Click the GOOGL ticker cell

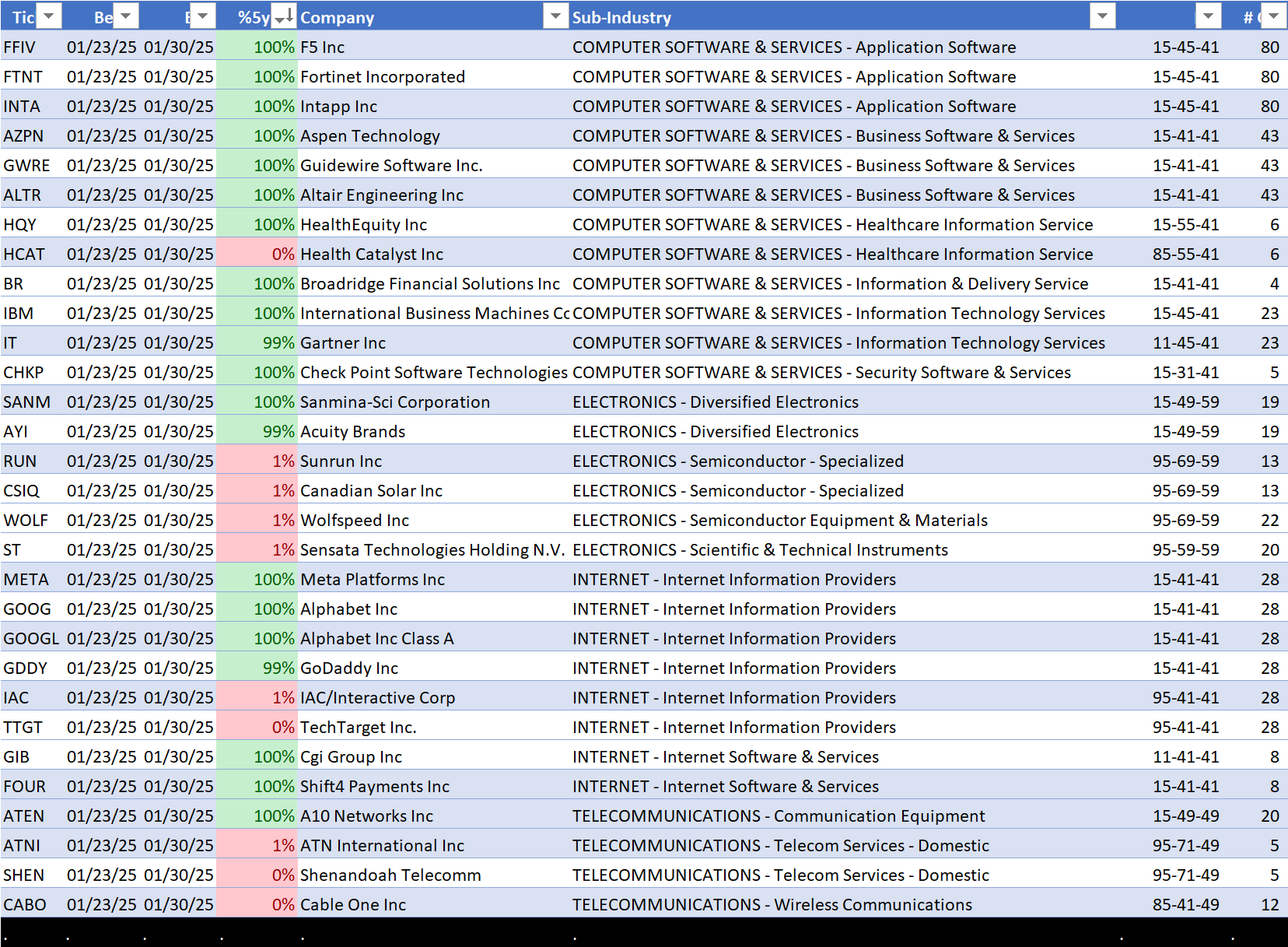(x=32, y=638)
